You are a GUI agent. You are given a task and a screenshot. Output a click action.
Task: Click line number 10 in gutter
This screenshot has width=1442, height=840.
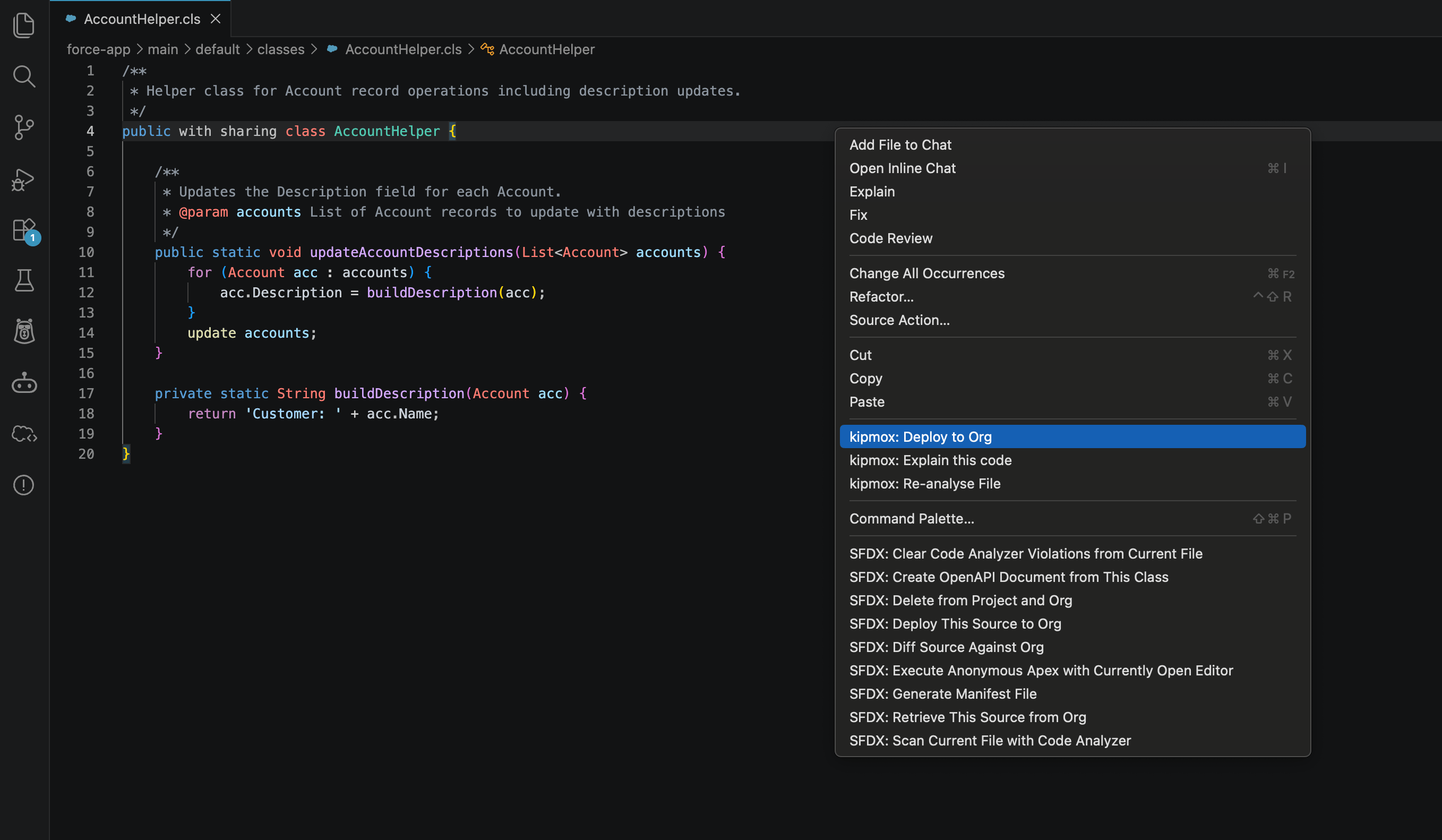point(87,252)
